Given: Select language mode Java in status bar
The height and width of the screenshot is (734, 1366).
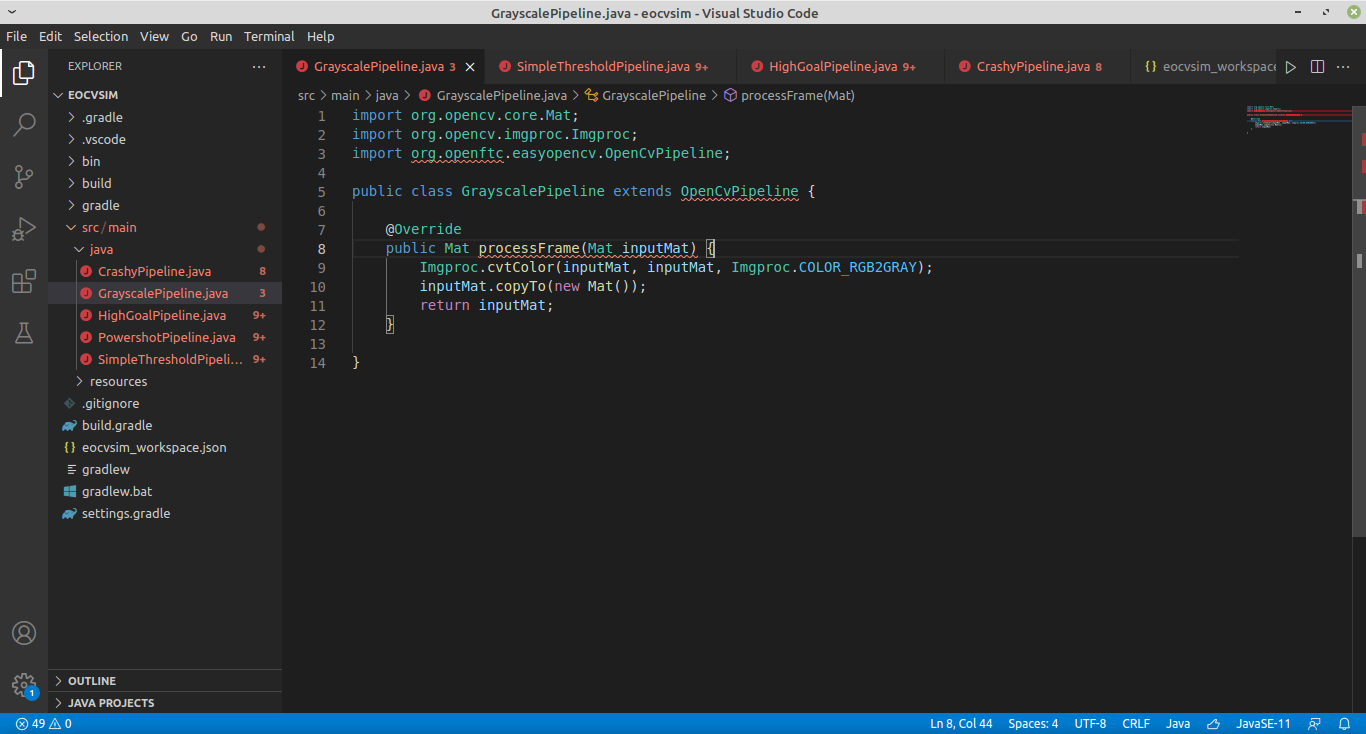Looking at the screenshot, I should [x=1178, y=724].
